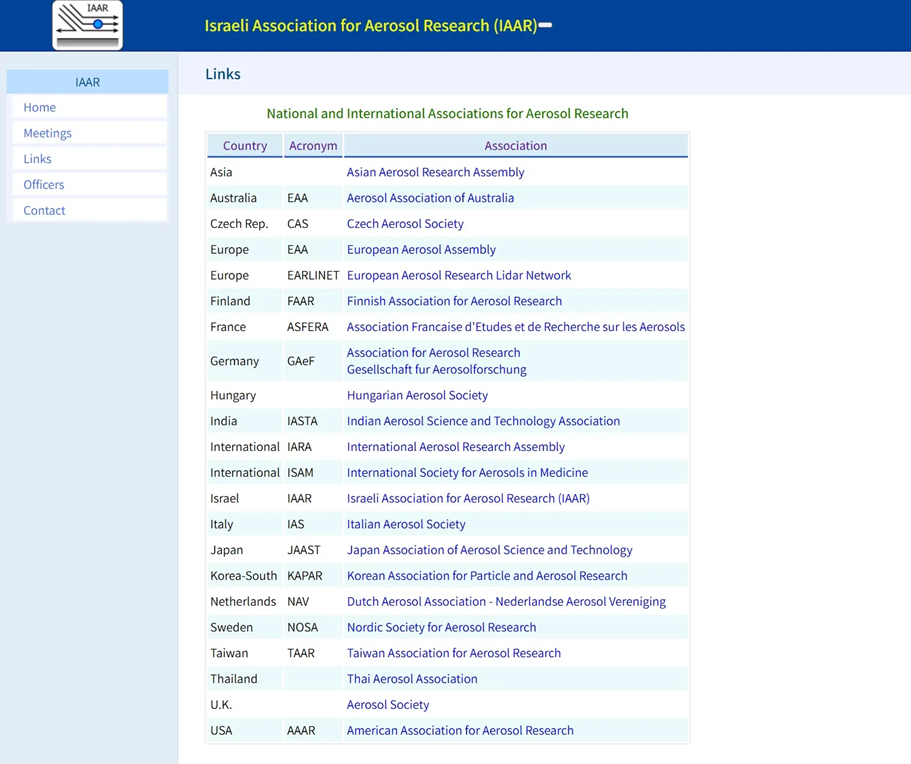Visit the Czech Aerosol Society link

click(405, 224)
